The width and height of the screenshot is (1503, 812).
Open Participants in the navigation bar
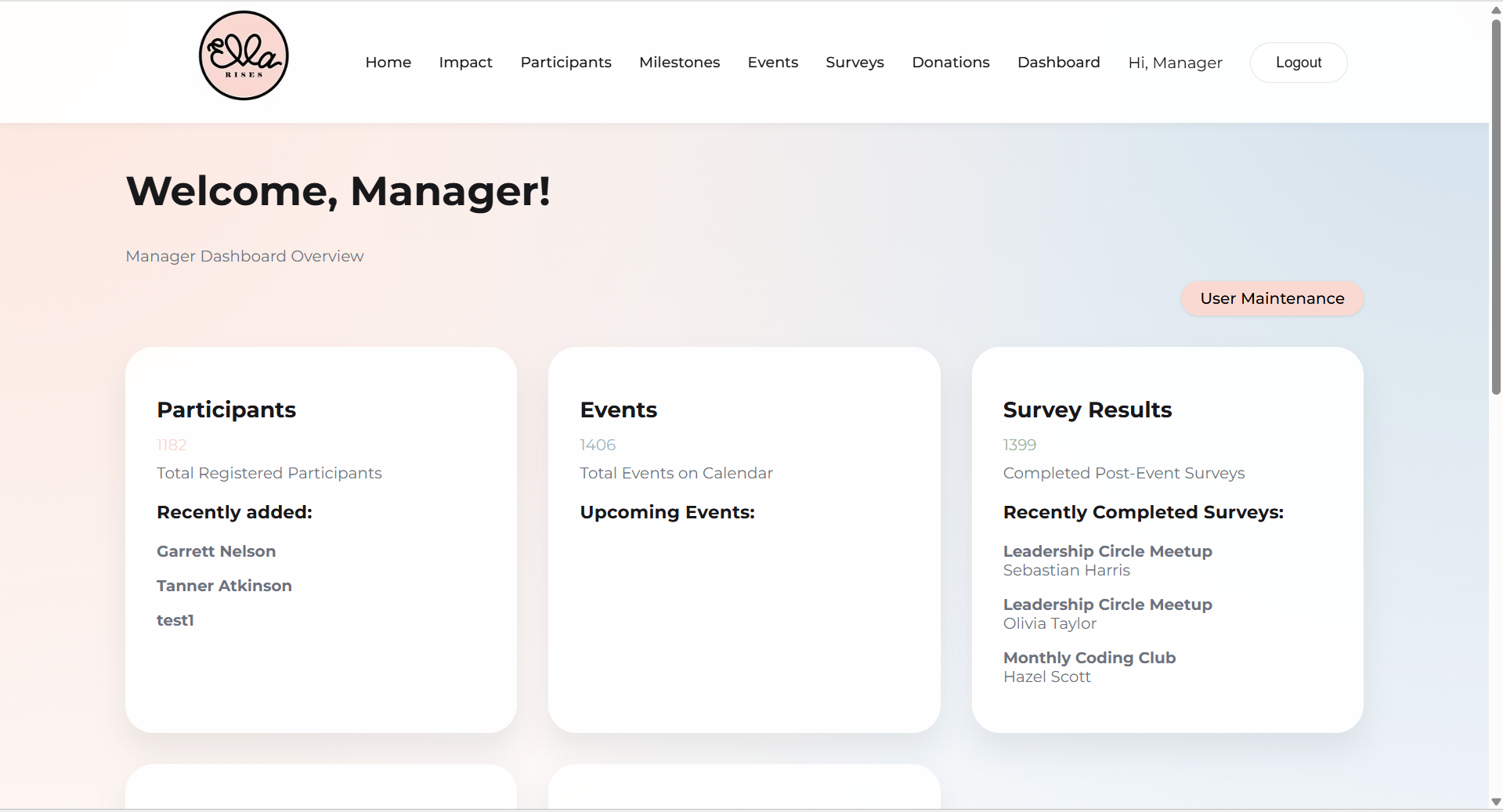click(x=565, y=62)
